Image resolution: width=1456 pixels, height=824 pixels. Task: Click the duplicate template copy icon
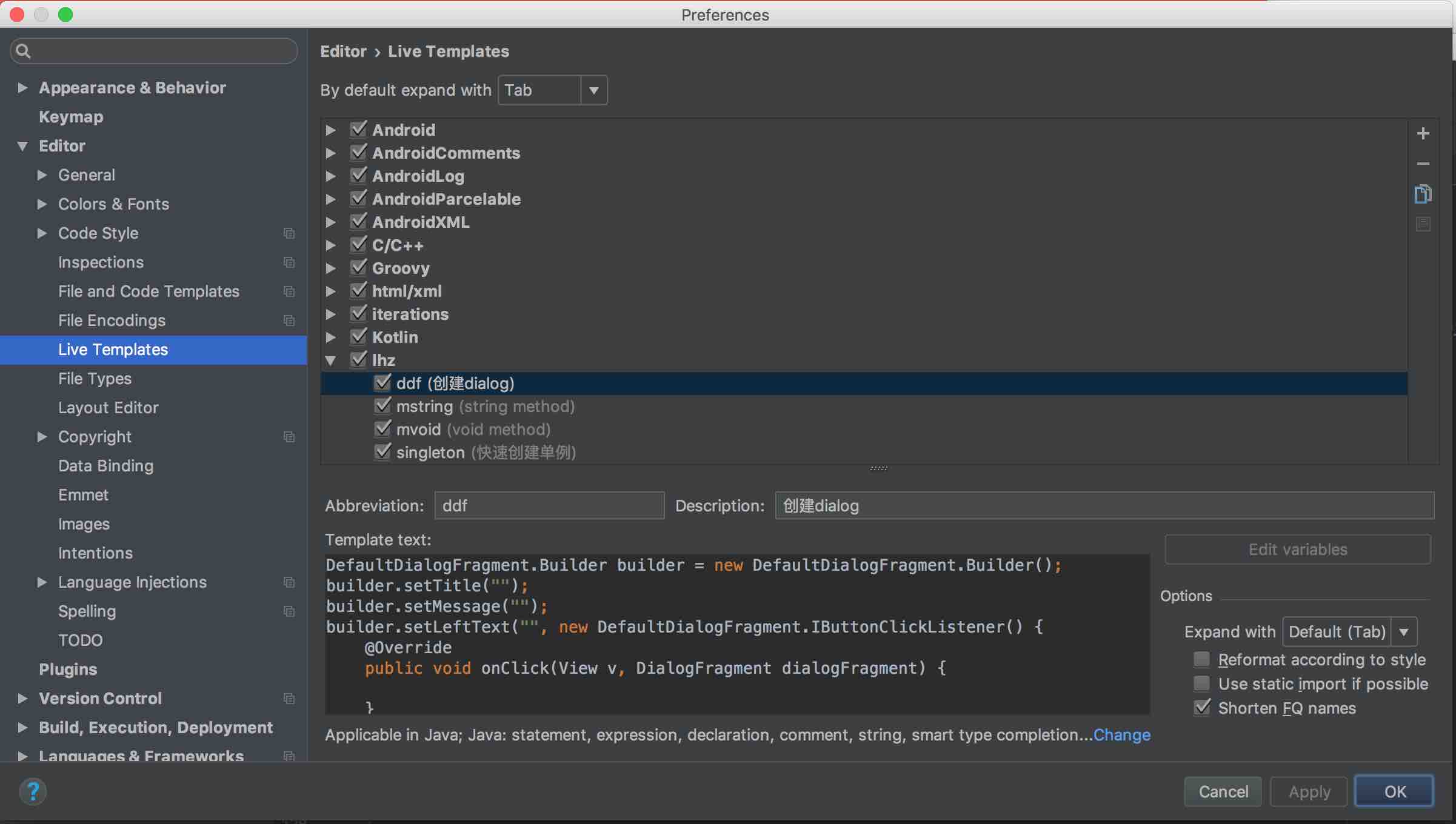tap(1423, 194)
